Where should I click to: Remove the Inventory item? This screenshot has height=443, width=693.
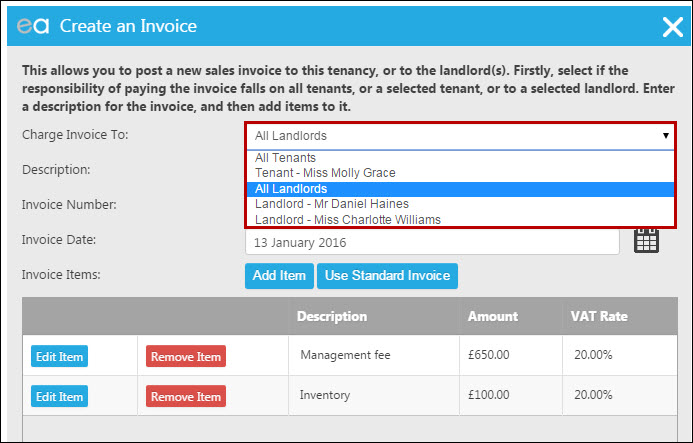click(x=186, y=396)
